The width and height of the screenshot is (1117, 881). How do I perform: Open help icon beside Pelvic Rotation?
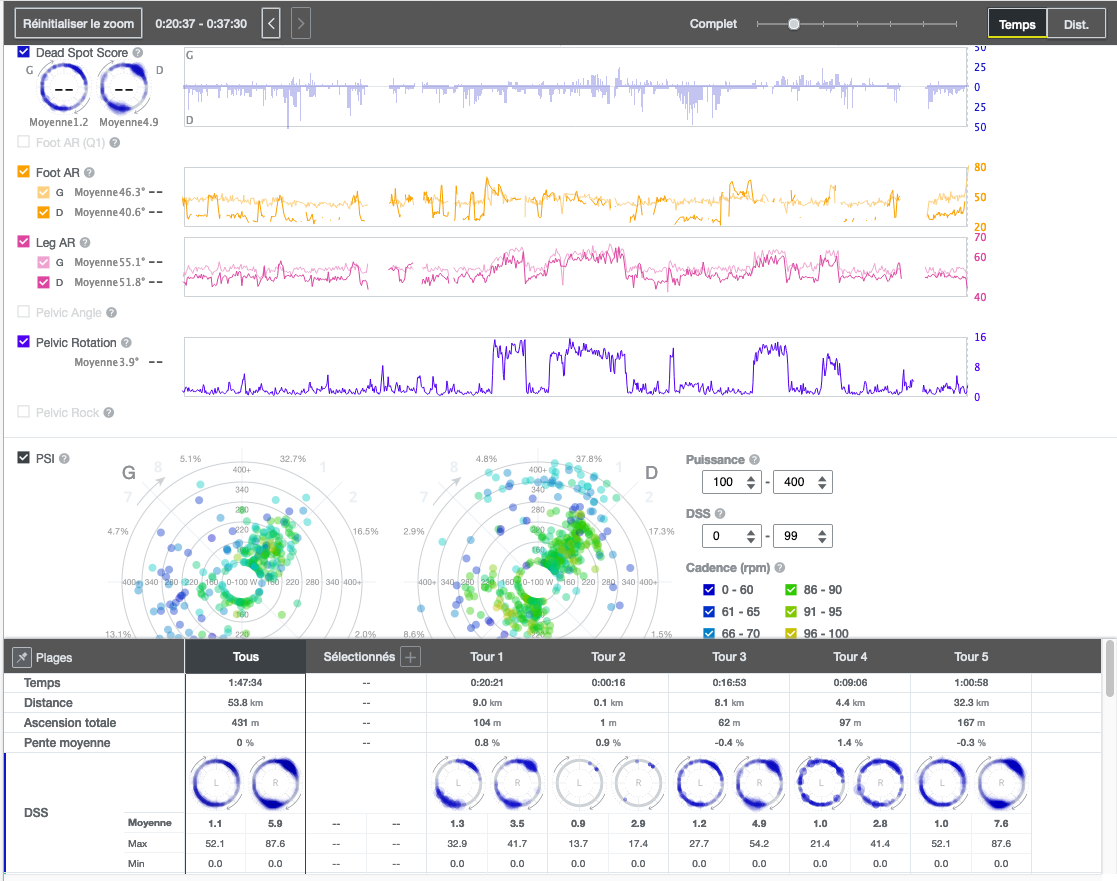[126, 343]
